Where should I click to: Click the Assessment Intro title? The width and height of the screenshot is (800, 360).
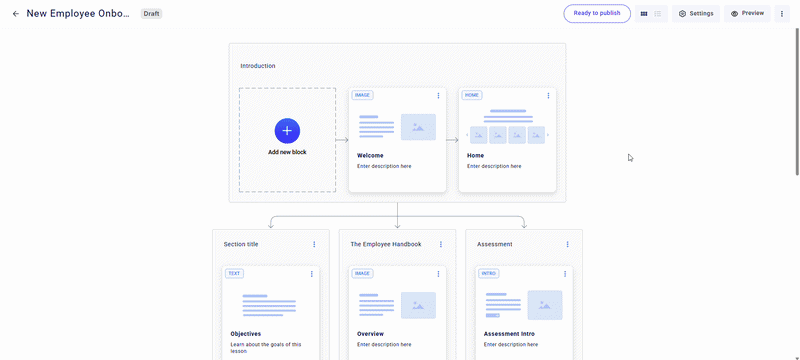509,334
